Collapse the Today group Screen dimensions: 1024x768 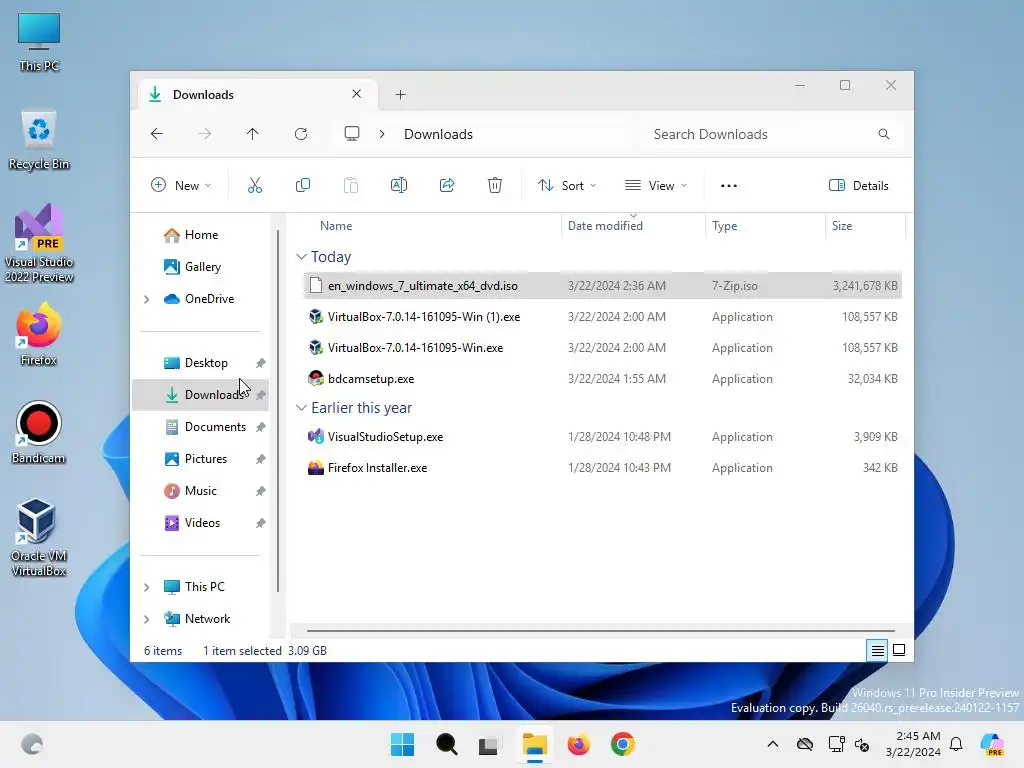[301, 257]
